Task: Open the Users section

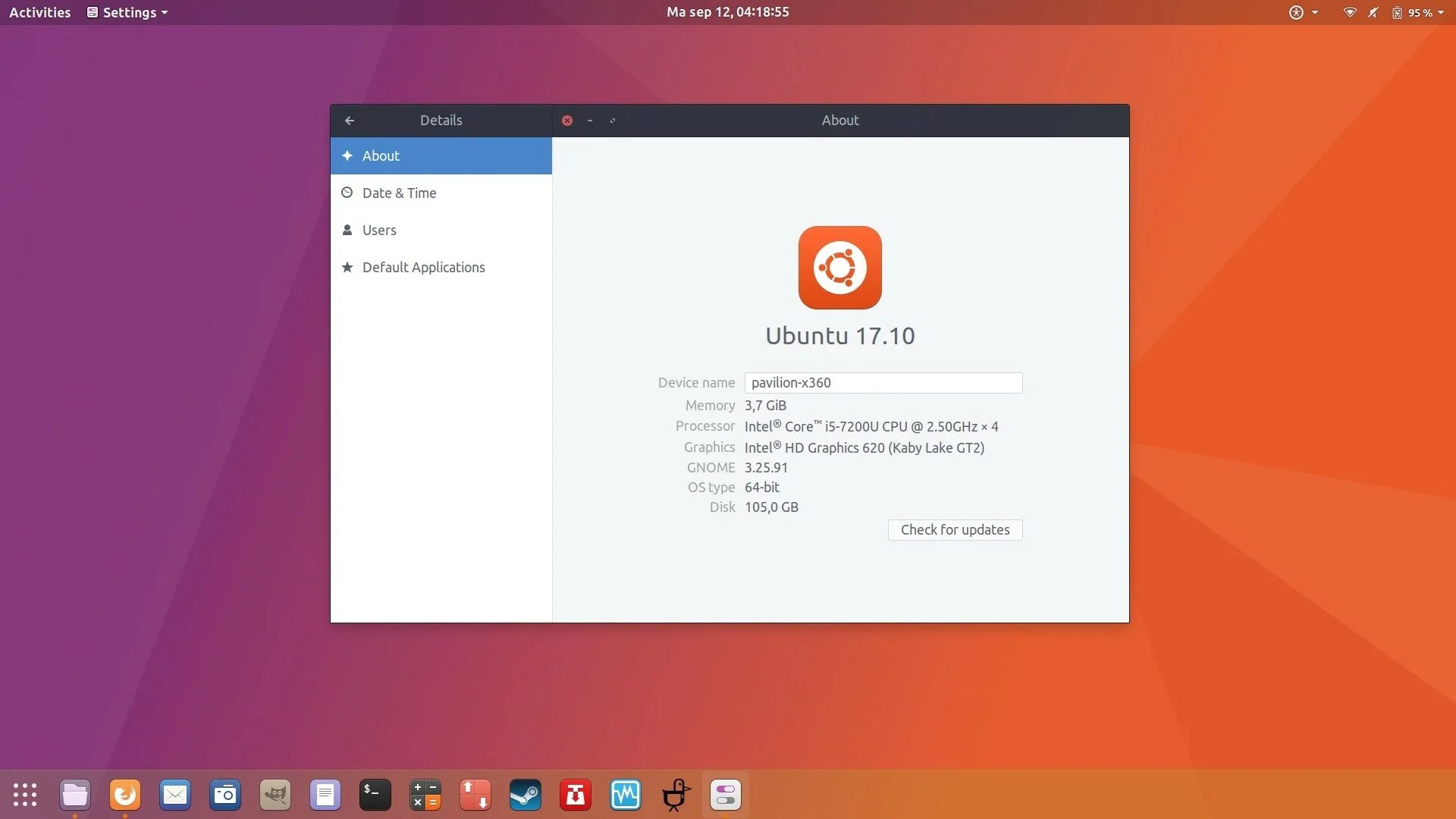Action: click(379, 230)
